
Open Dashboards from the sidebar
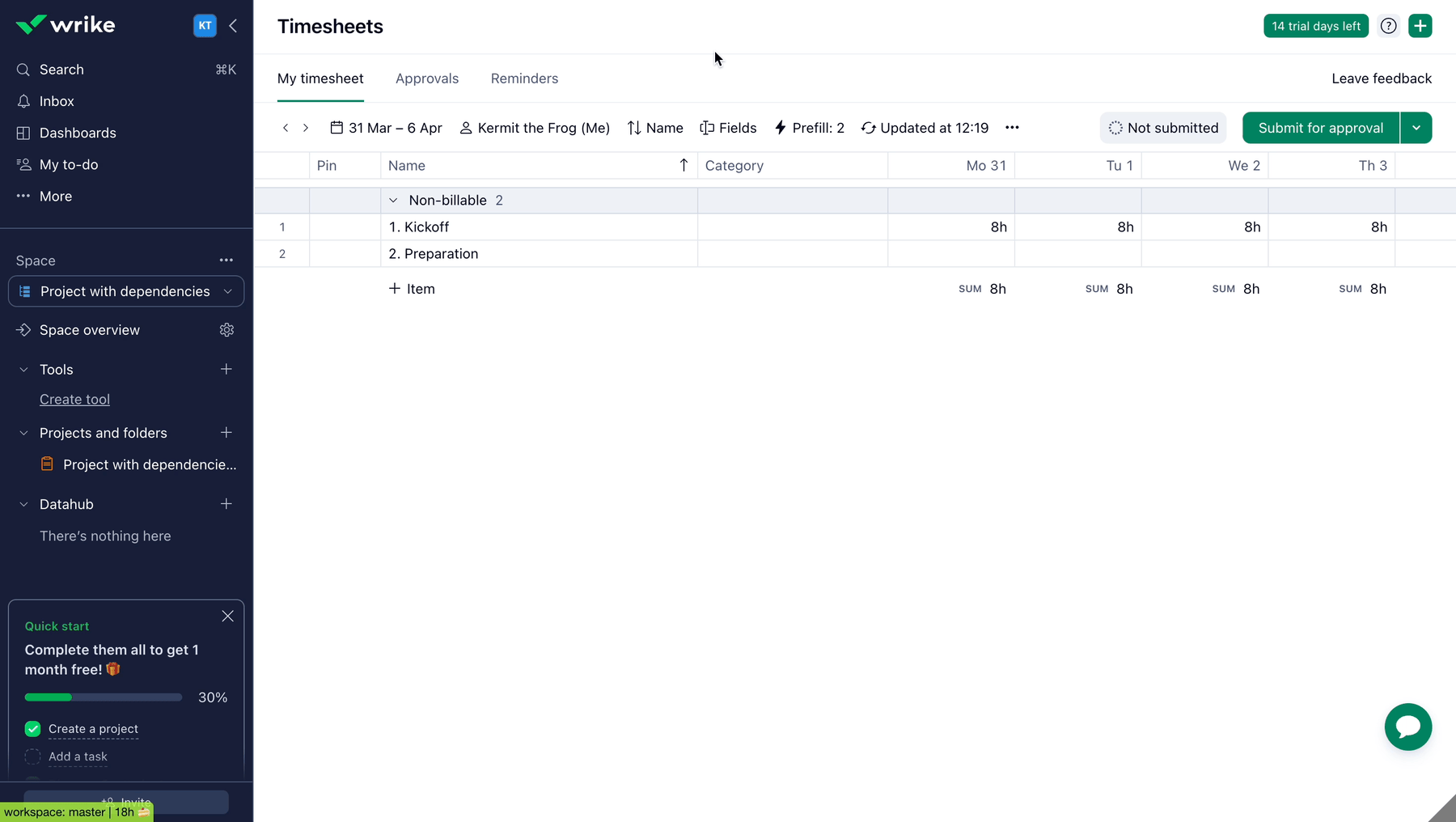78,132
